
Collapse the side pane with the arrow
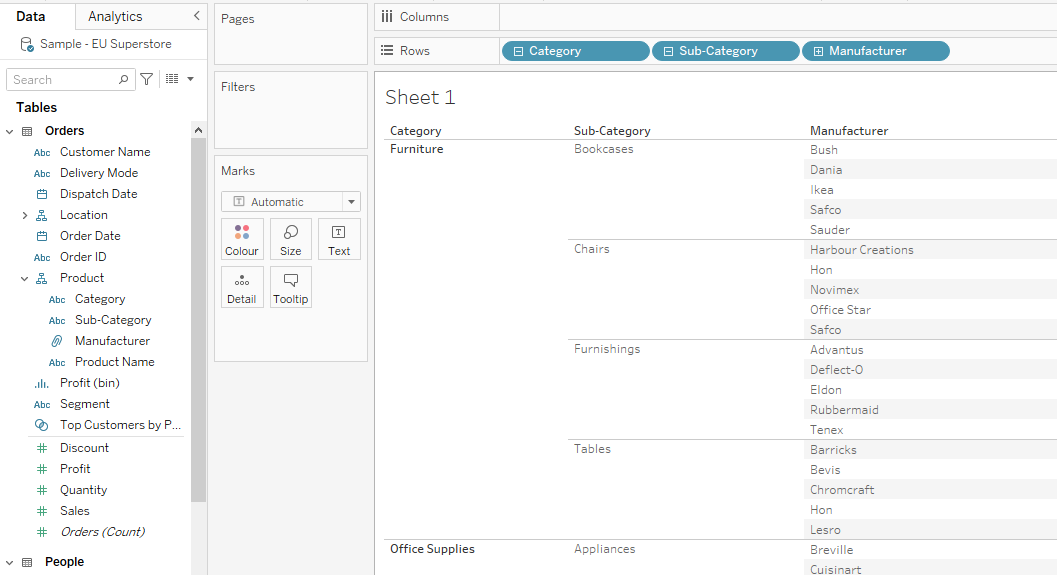point(196,16)
